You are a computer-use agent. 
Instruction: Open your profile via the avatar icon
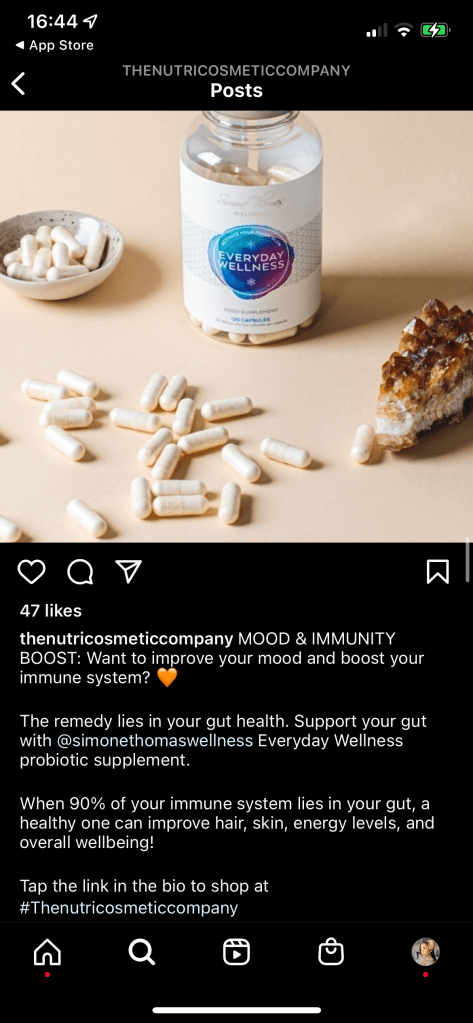tap(425, 952)
